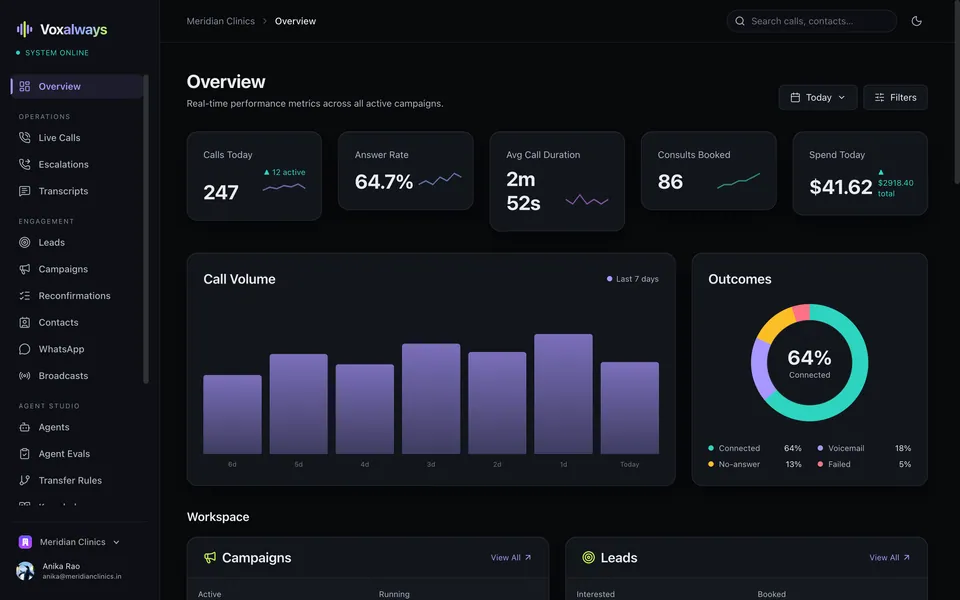This screenshot has height=600, width=960.
Task: Click the Agent Evals clipboard icon
Action: tap(24, 454)
